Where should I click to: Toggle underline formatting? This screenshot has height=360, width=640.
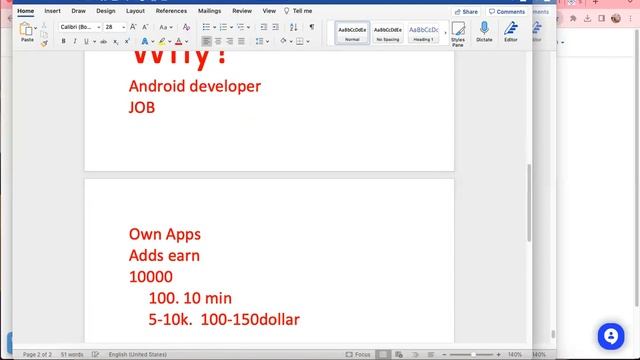tap(86, 41)
